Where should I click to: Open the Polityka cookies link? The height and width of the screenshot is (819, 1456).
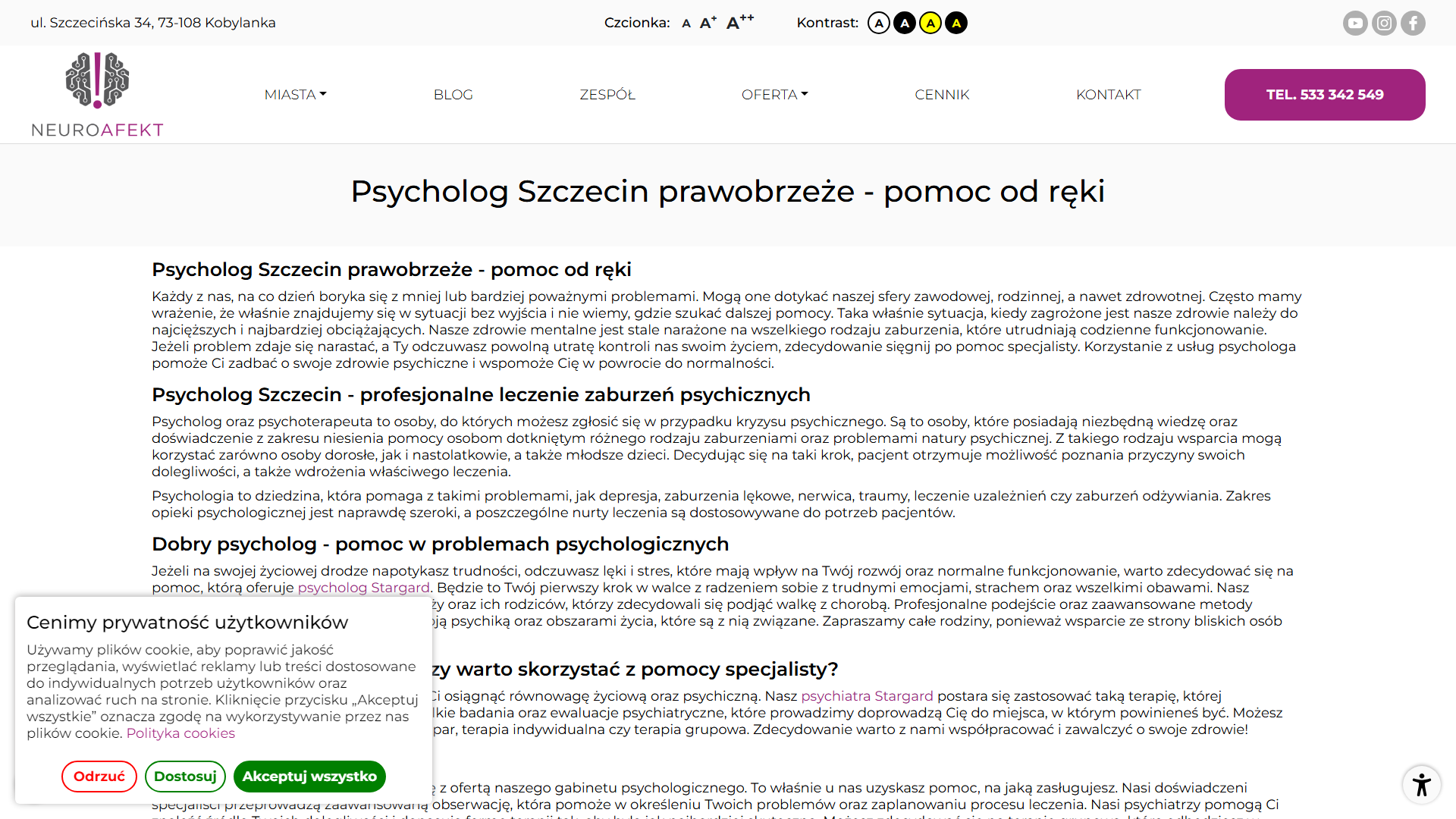tap(180, 733)
